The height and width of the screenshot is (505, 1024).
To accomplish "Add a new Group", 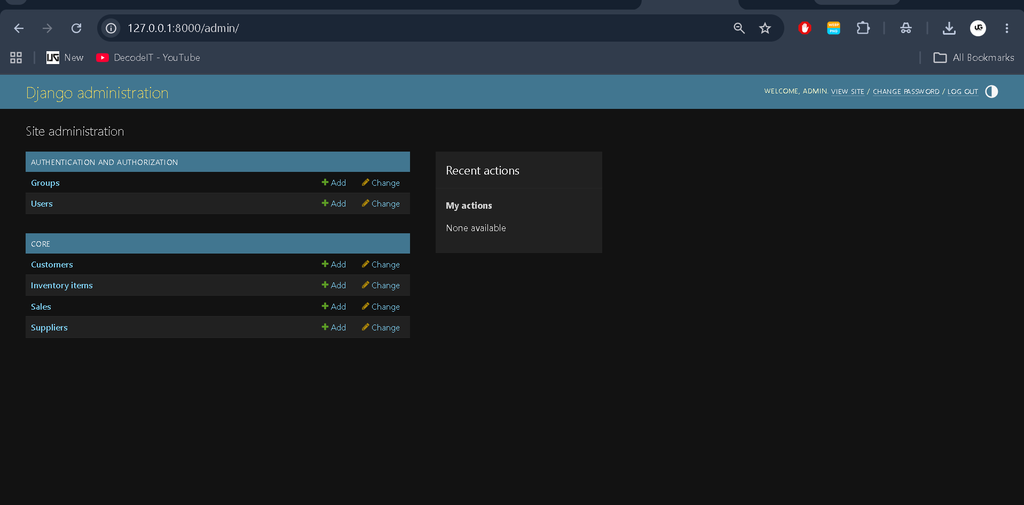I will coord(334,183).
